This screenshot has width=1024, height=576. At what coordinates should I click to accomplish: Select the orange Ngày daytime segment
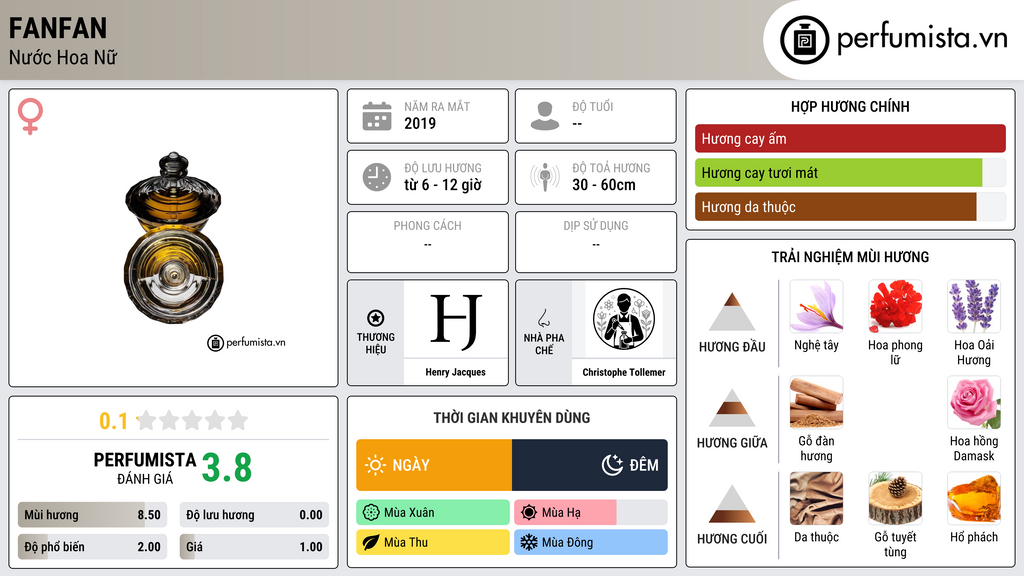tap(434, 465)
